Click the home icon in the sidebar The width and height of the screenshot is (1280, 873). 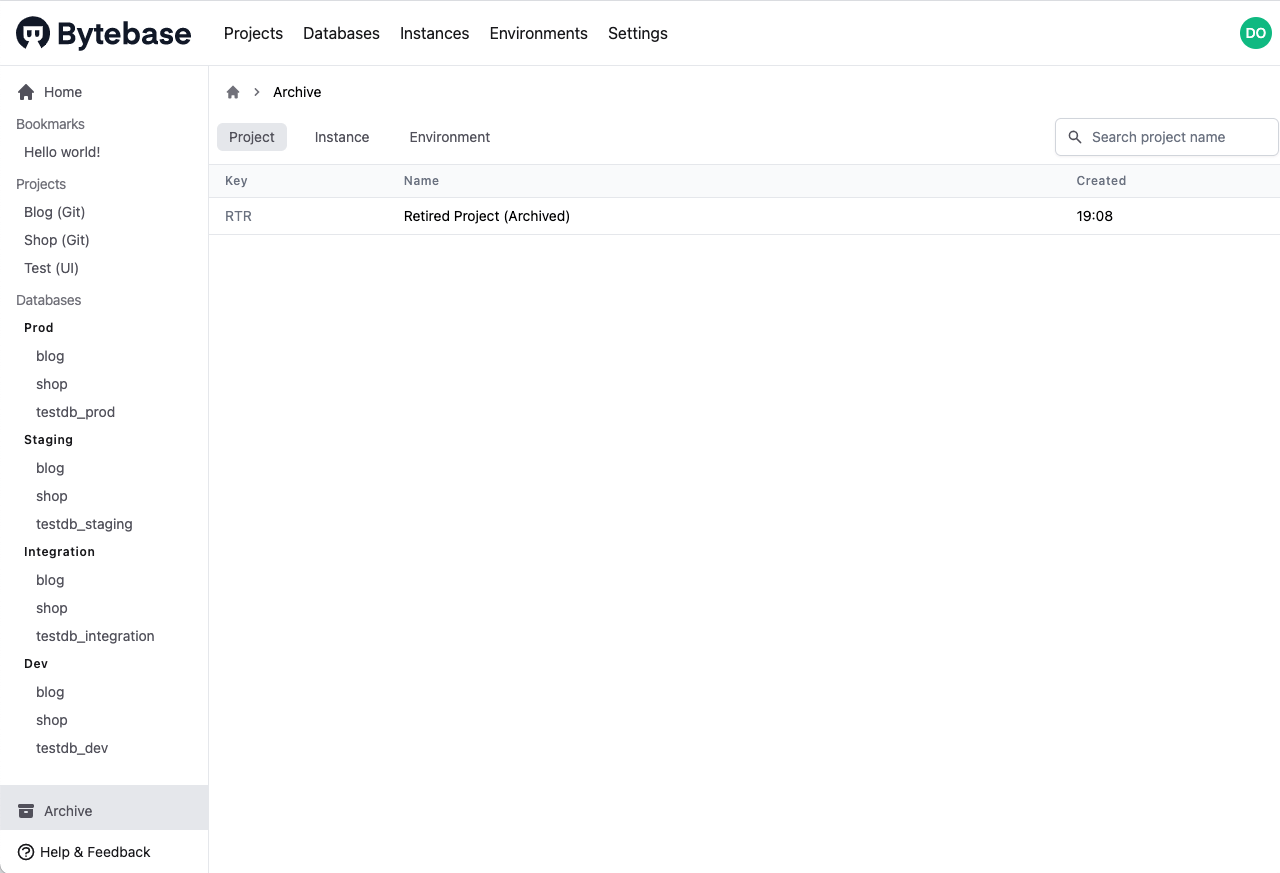[x=26, y=92]
